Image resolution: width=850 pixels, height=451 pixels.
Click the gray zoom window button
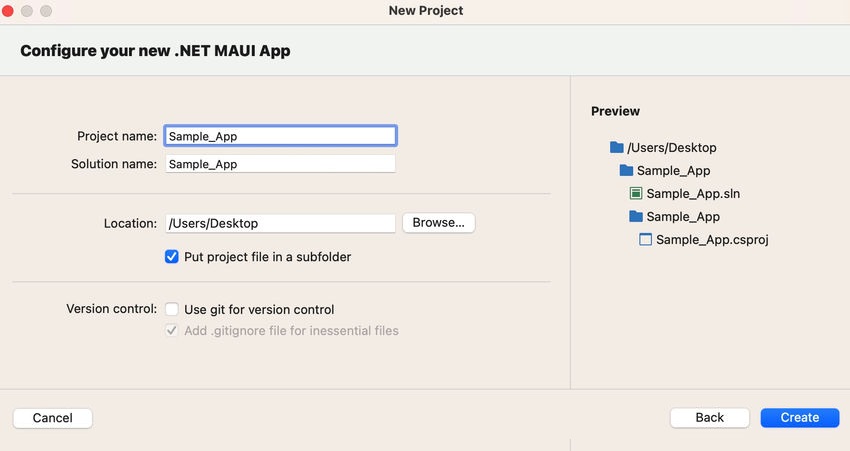46,10
